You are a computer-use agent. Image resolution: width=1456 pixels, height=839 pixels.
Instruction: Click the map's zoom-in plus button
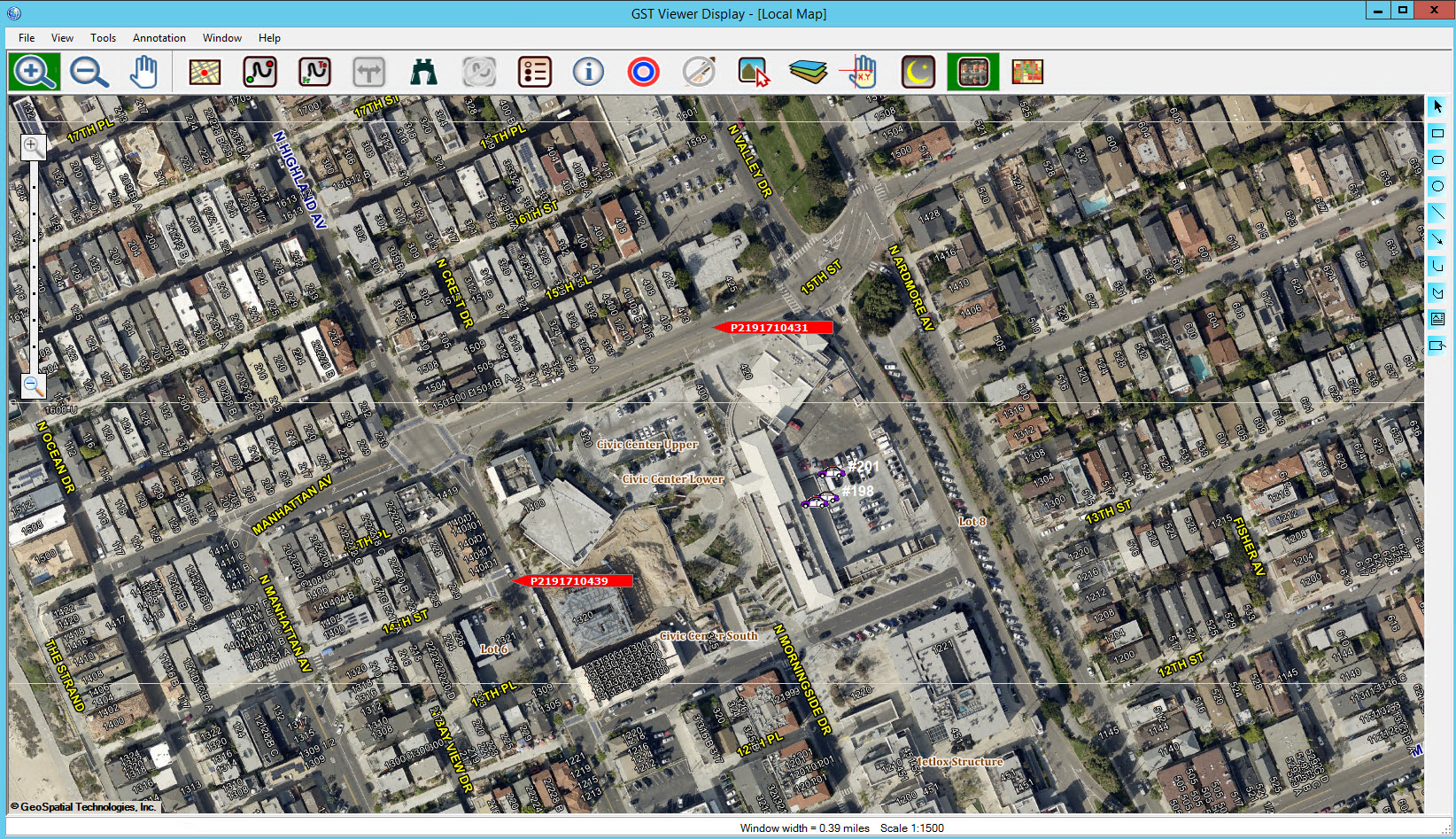tap(33, 145)
